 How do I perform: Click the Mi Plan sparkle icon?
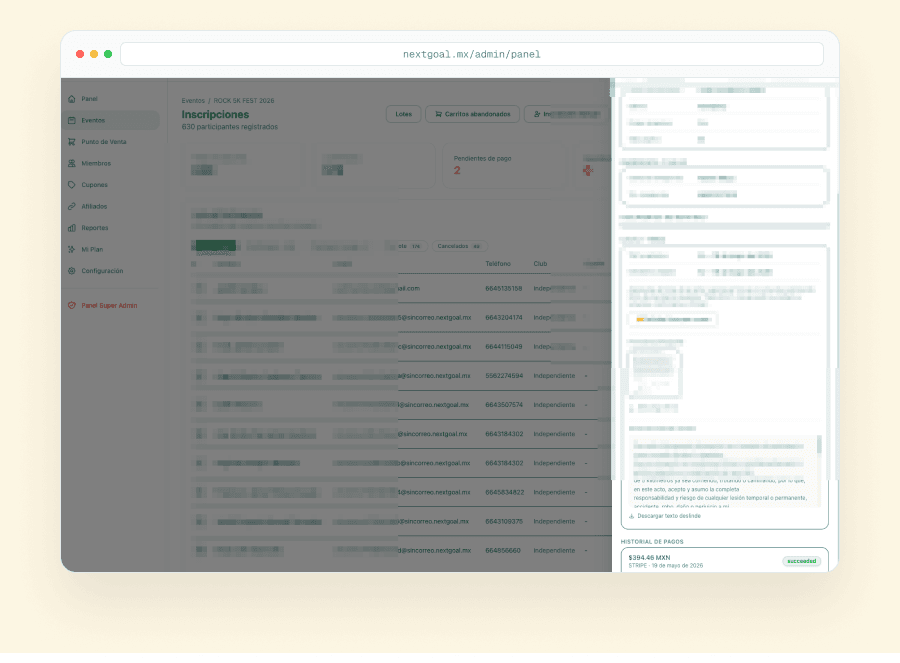(72, 250)
